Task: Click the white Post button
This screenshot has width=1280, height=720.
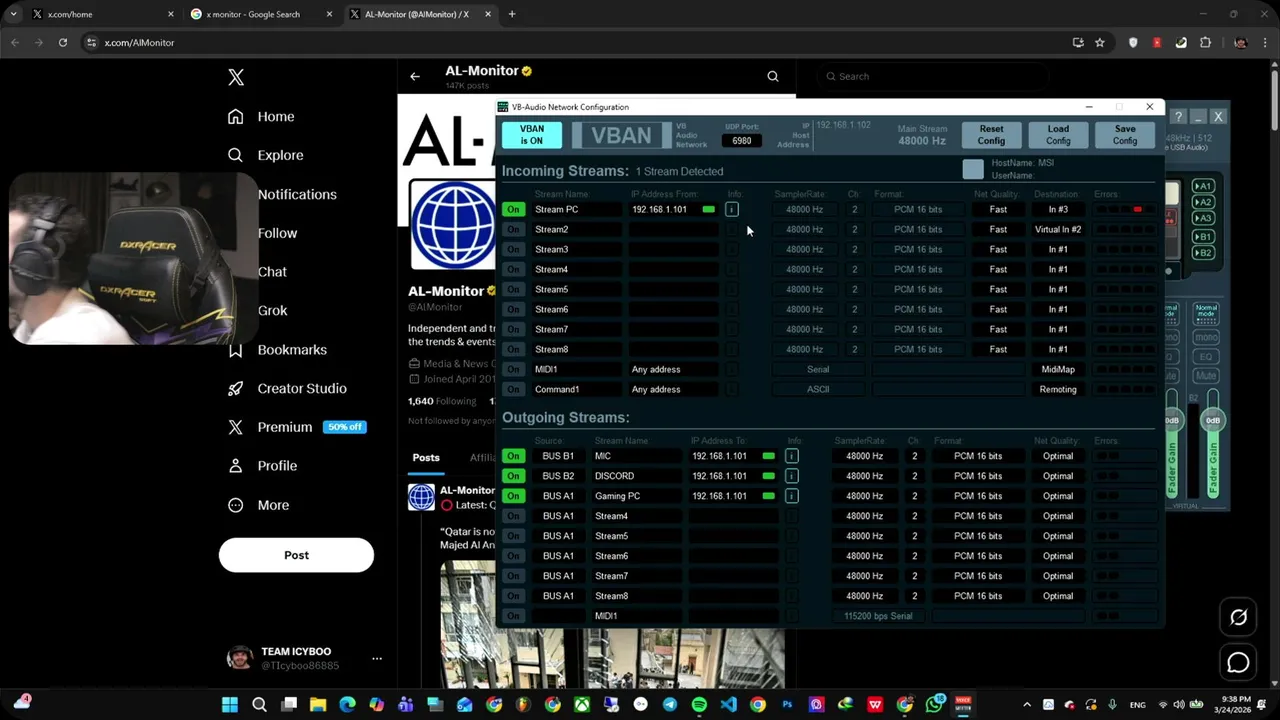Action: pyautogui.click(x=296, y=555)
